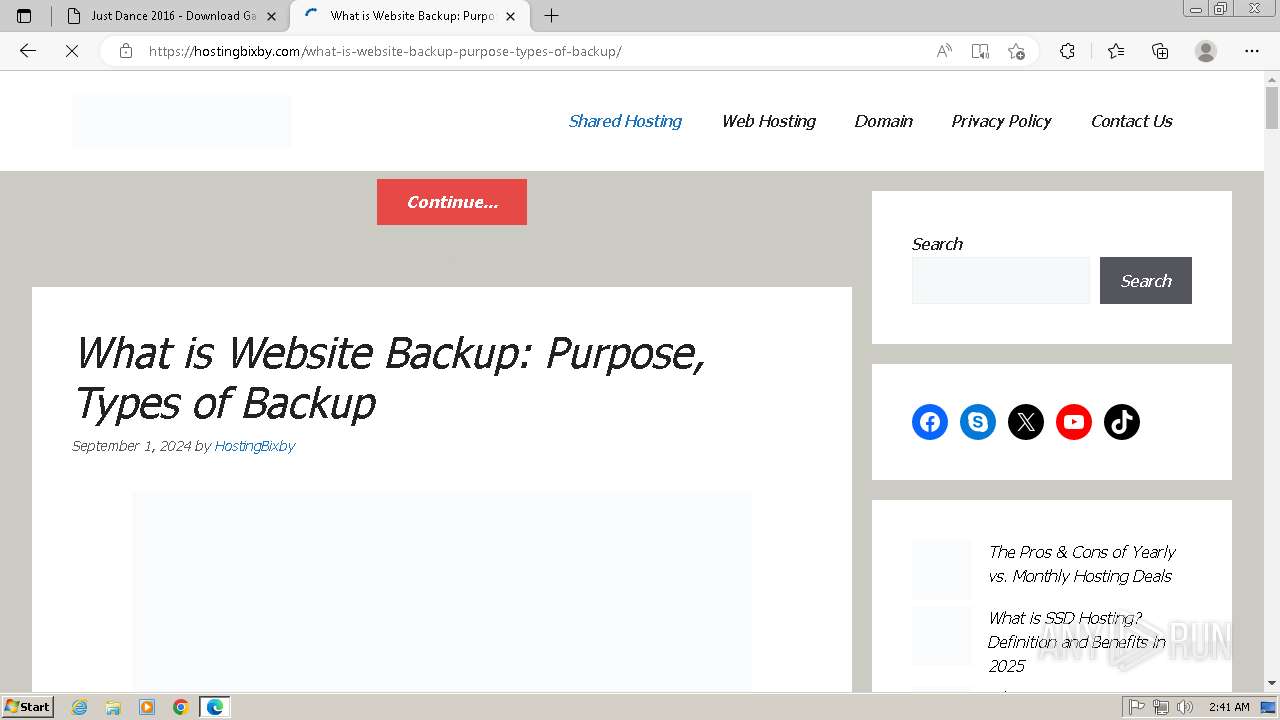The height and width of the screenshot is (720, 1280).
Task: Click the sidebar search input field
Action: coord(1000,281)
